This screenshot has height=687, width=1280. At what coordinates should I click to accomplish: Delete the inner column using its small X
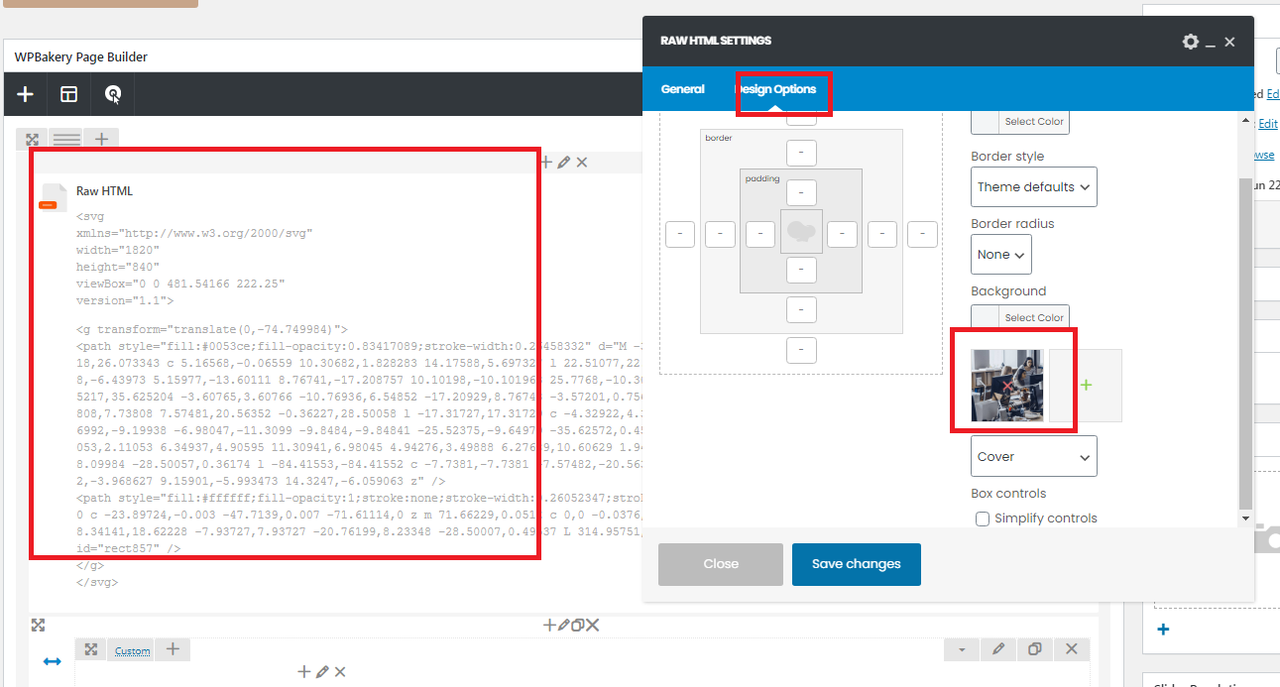tap(340, 672)
